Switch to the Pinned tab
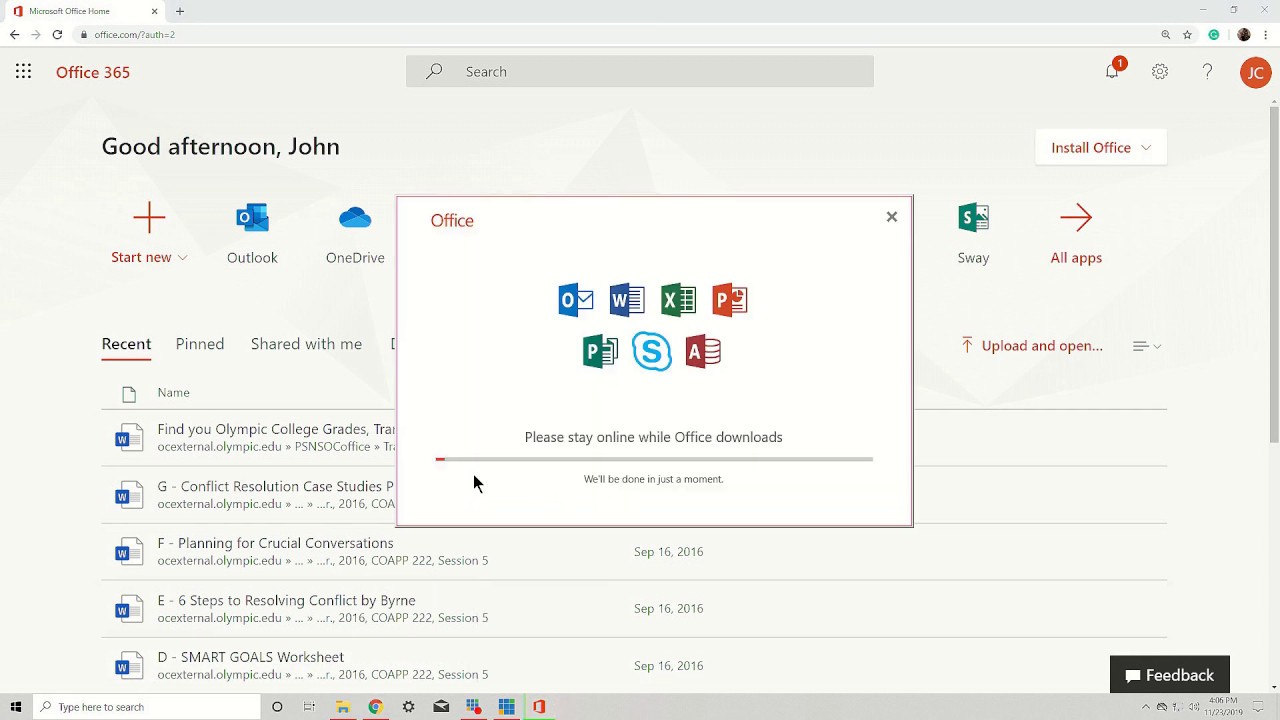Viewport: 1280px width, 720px height. [x=200, y=344]
